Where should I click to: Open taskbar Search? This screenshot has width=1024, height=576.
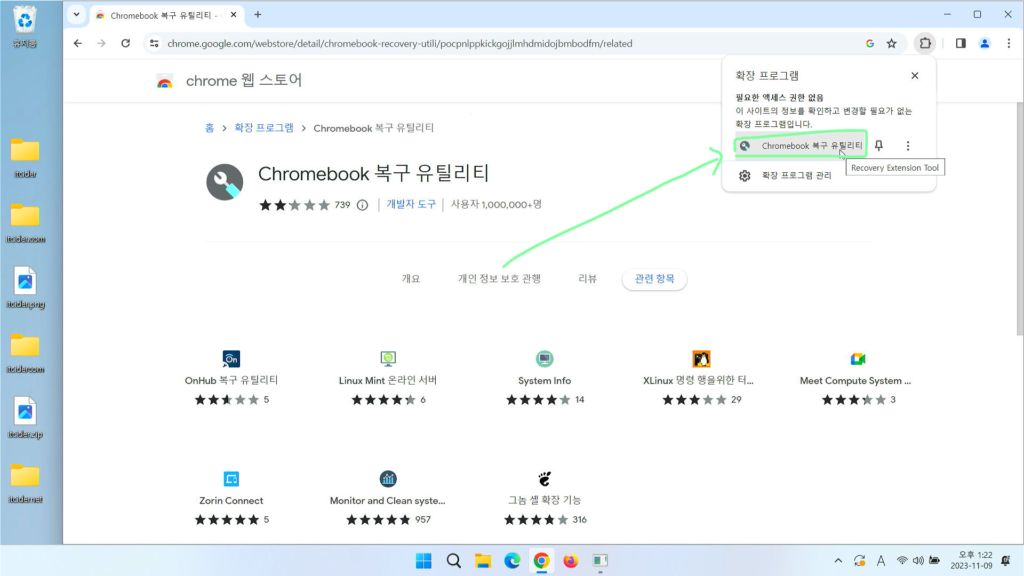453,561
